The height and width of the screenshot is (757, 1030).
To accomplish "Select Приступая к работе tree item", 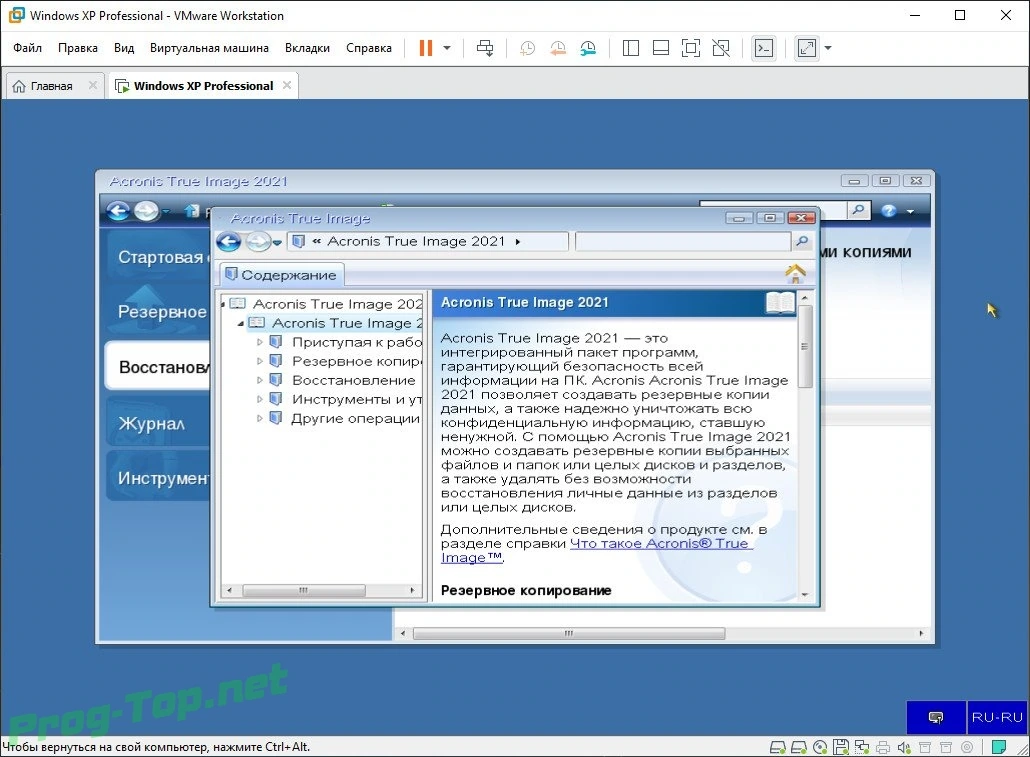I will pyautogui.click(x=357, y=342).
